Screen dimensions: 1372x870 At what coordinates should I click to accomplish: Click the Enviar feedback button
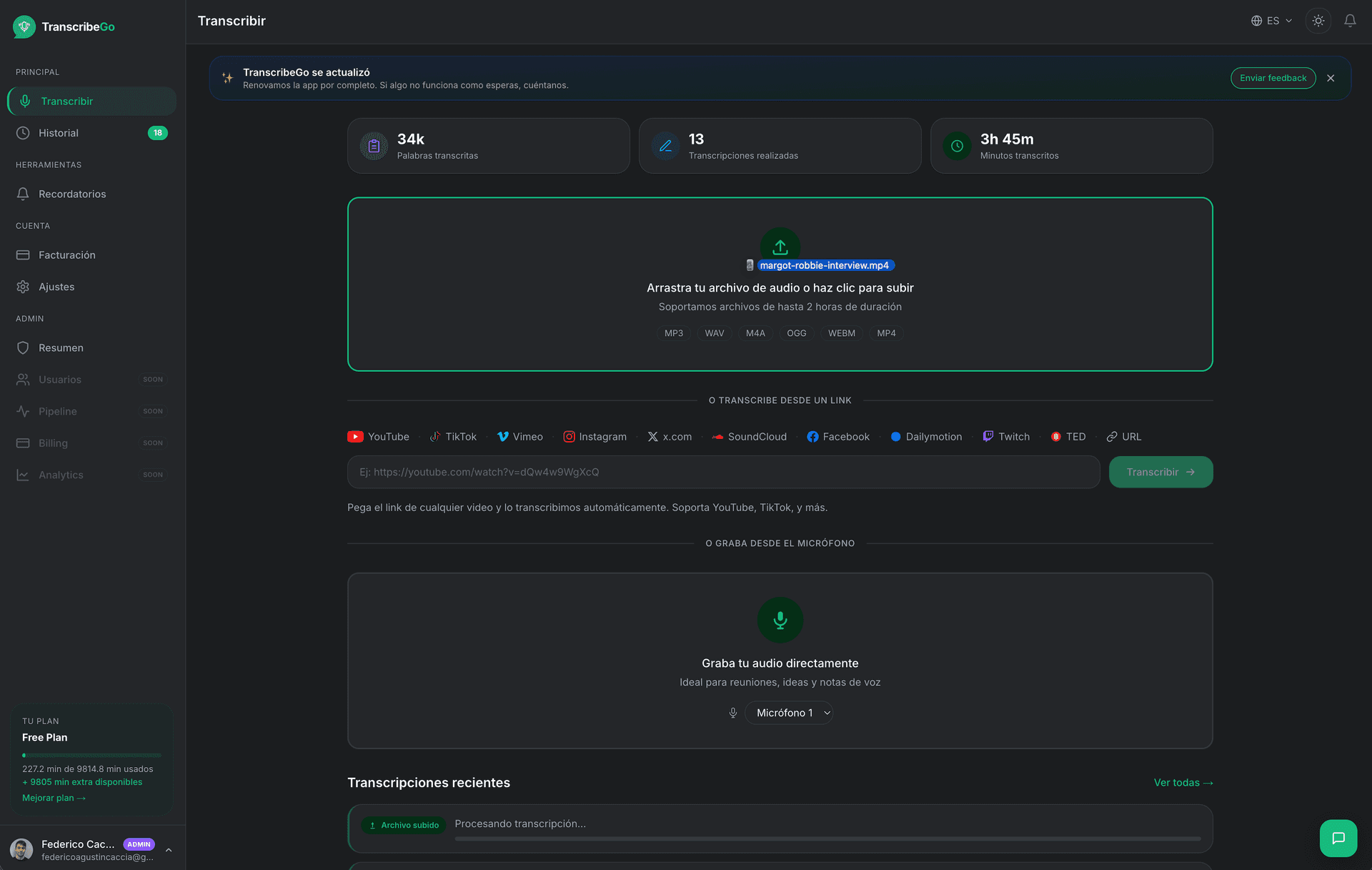(x=1272, y=79)
